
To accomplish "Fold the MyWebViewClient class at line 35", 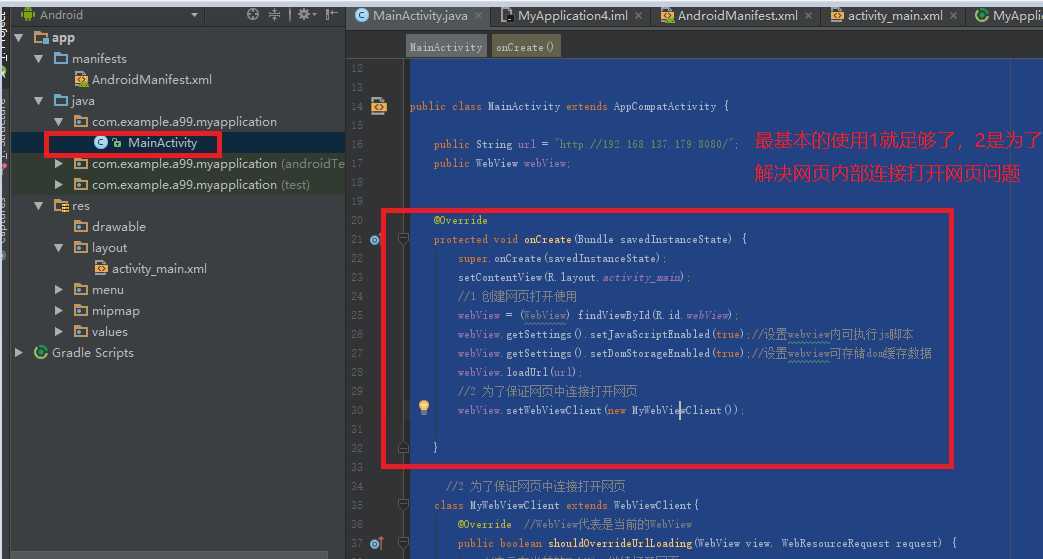I will pos(403,505).
